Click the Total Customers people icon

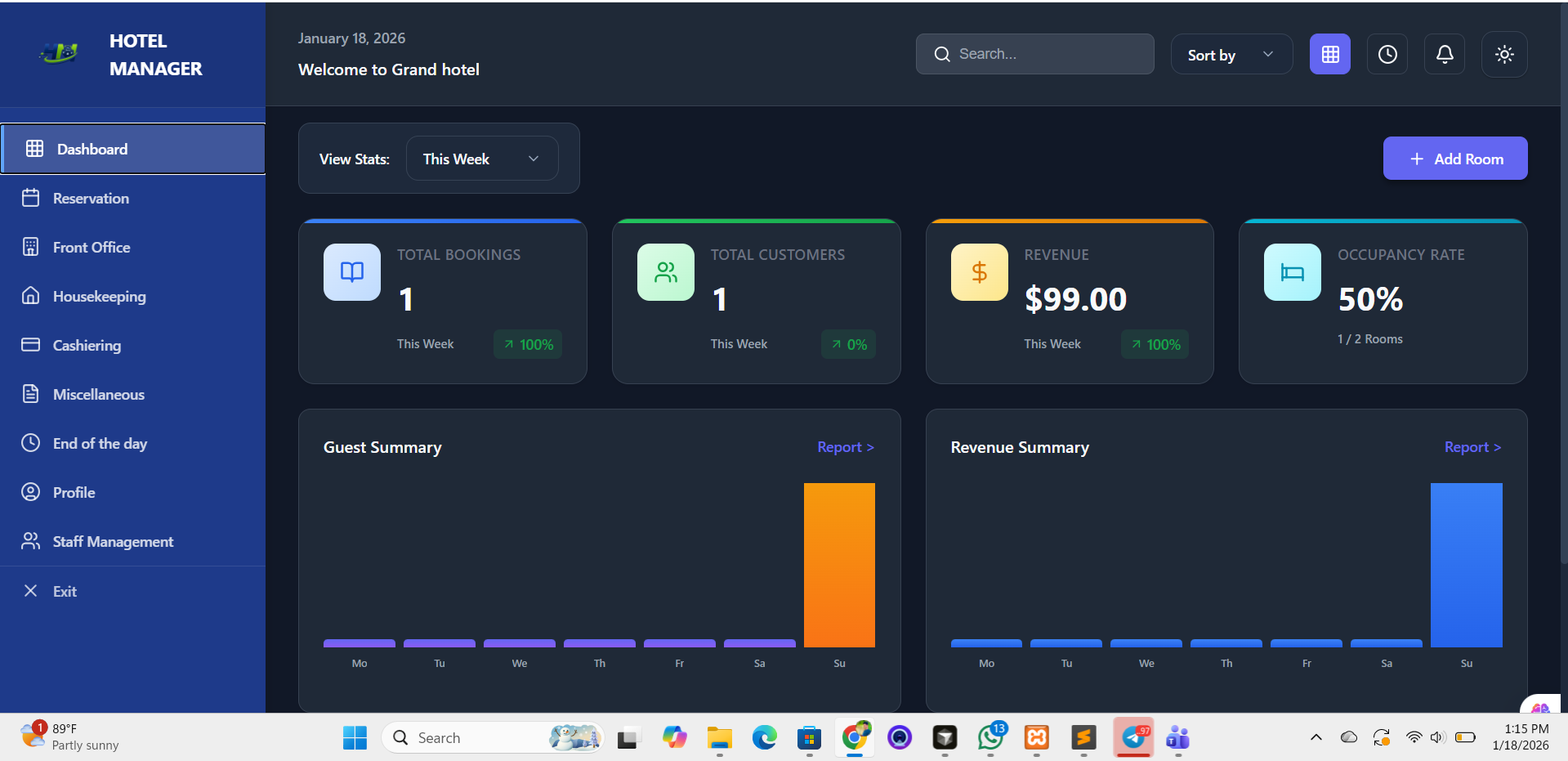[x=665, y=272]
